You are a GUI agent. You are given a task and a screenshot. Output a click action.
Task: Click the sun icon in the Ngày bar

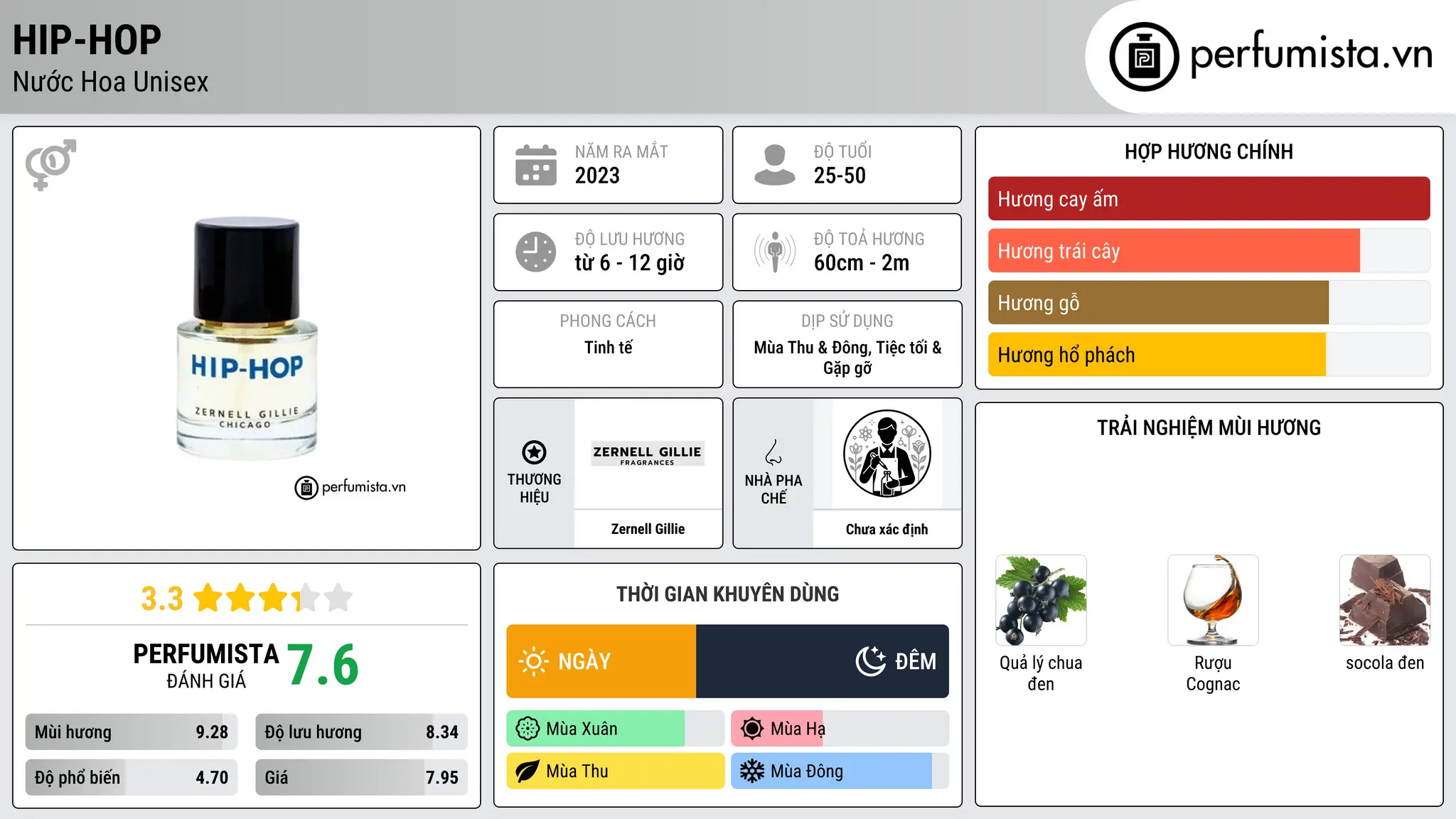[x=533, y=661]
